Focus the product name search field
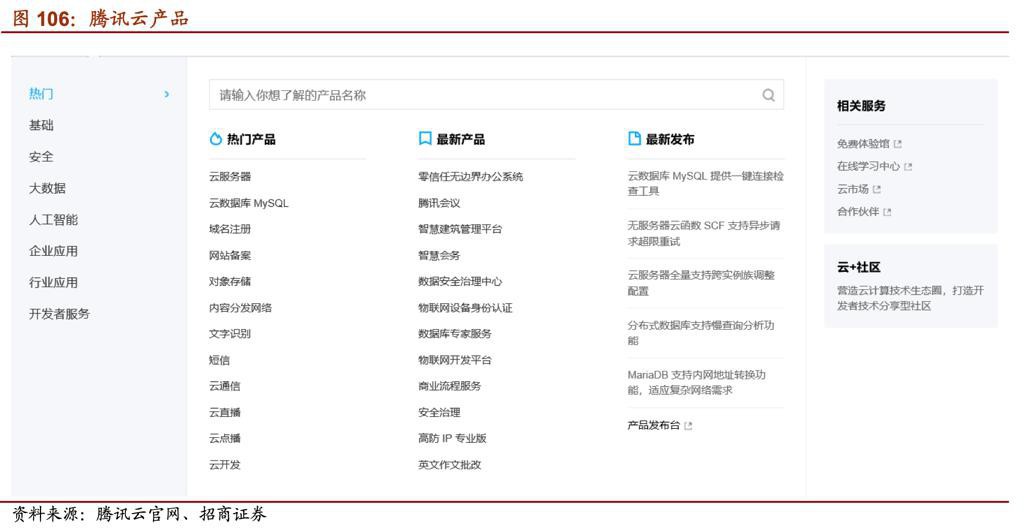The width and height of the screenshot is (1024, 532). pos(496,95)
